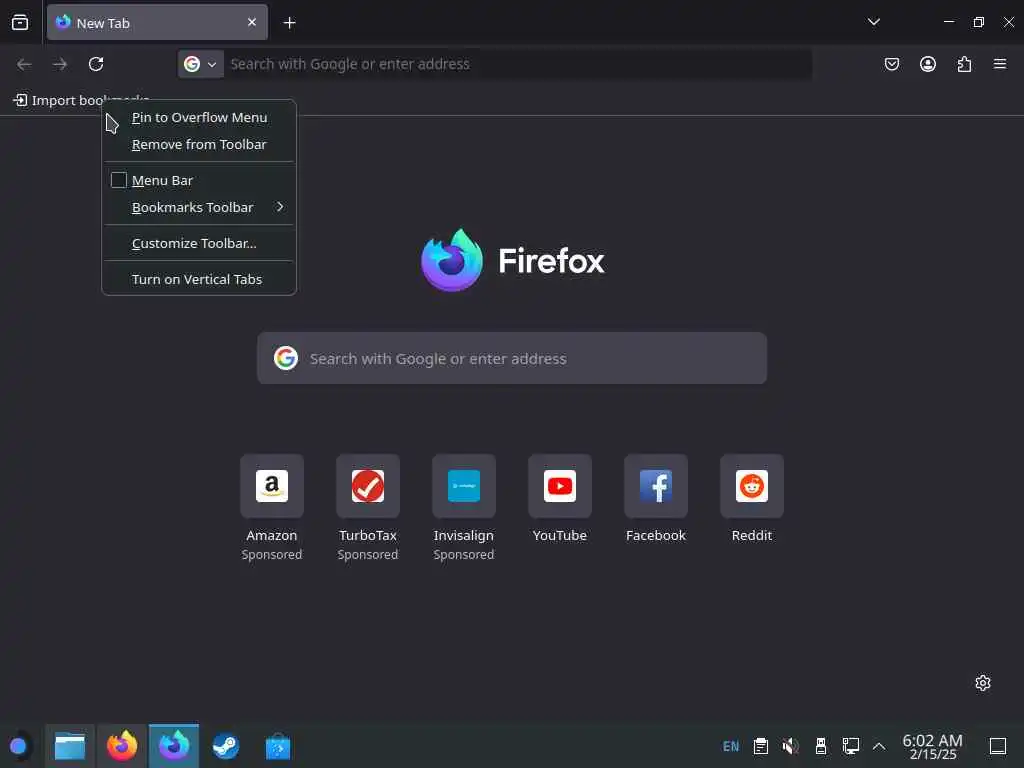Open the Discover store taskbar icon
The image size is (1024, 768).
pos(278,746)
